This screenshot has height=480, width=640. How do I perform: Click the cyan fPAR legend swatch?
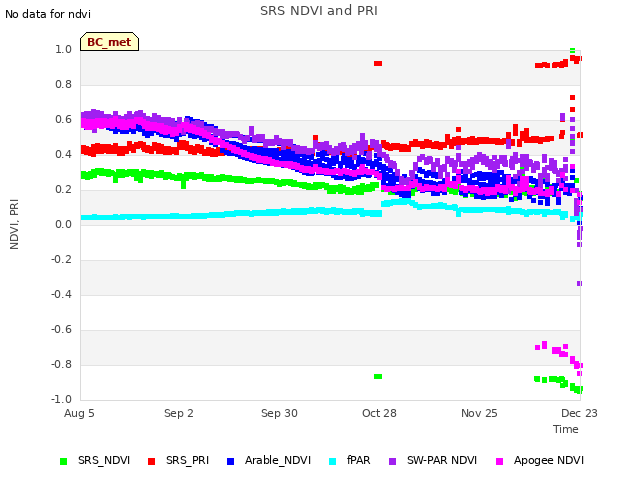click(x=333, y=461)
